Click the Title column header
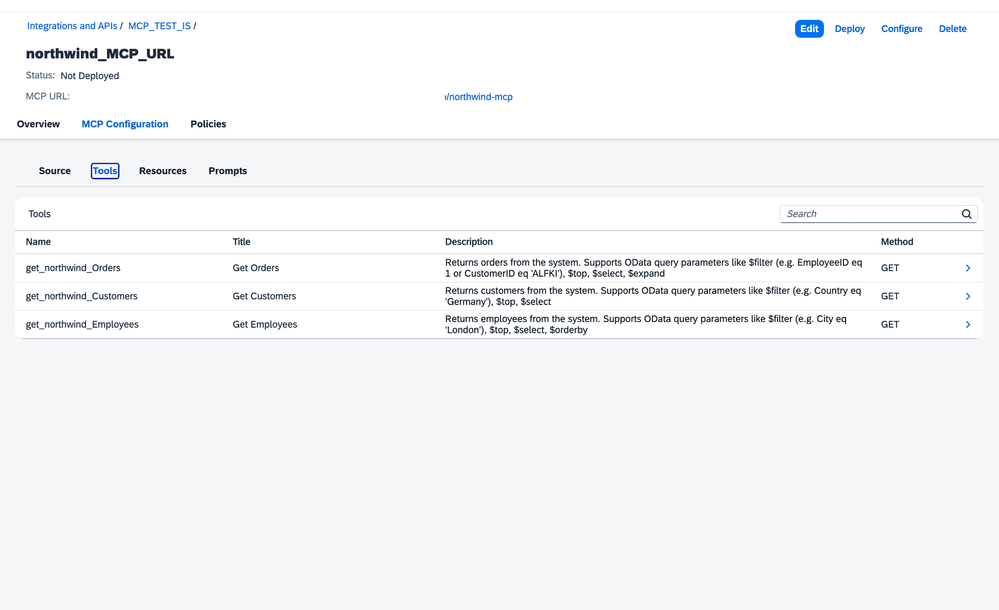The image size is (999, 610). (x=241, y=242)
